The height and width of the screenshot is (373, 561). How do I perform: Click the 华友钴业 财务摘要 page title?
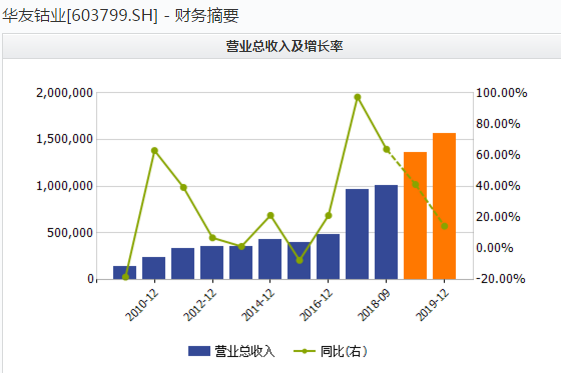(120, 15)
